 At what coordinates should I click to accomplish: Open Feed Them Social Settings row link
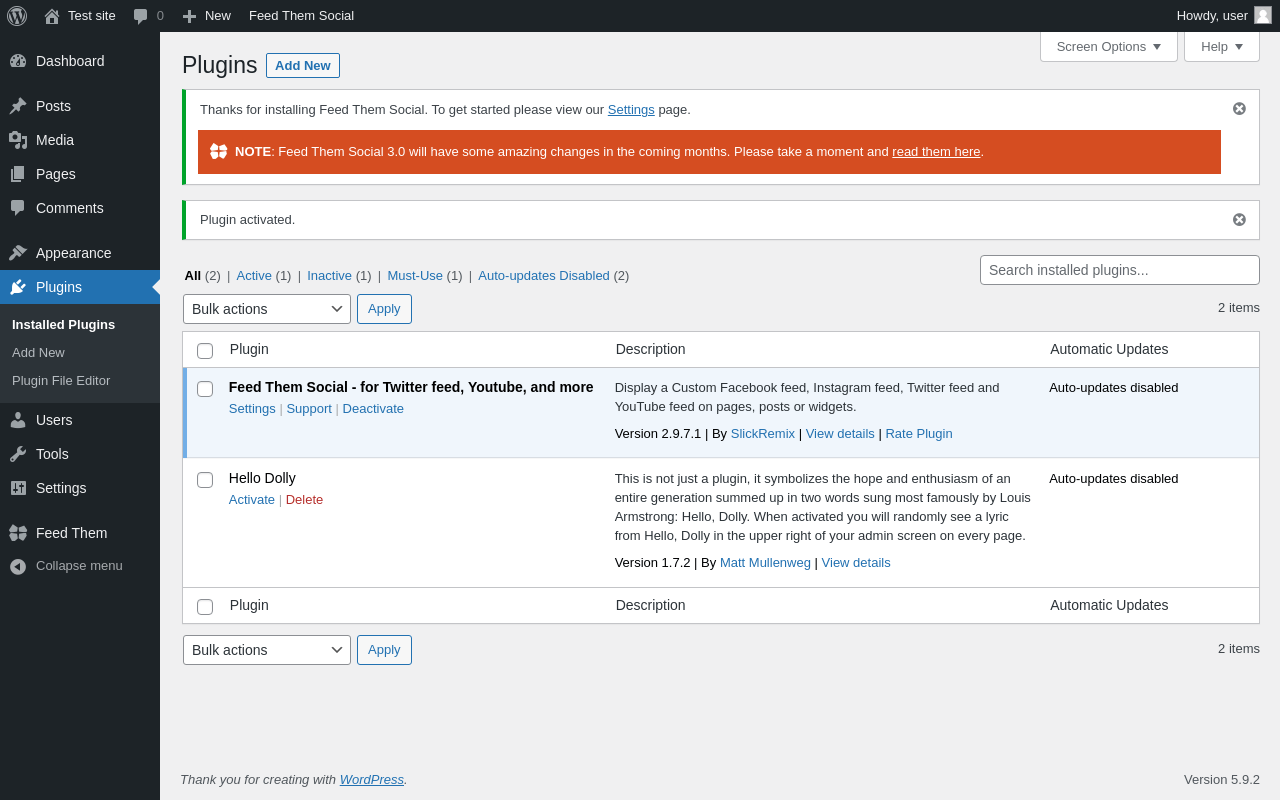[x=252, y=409]
